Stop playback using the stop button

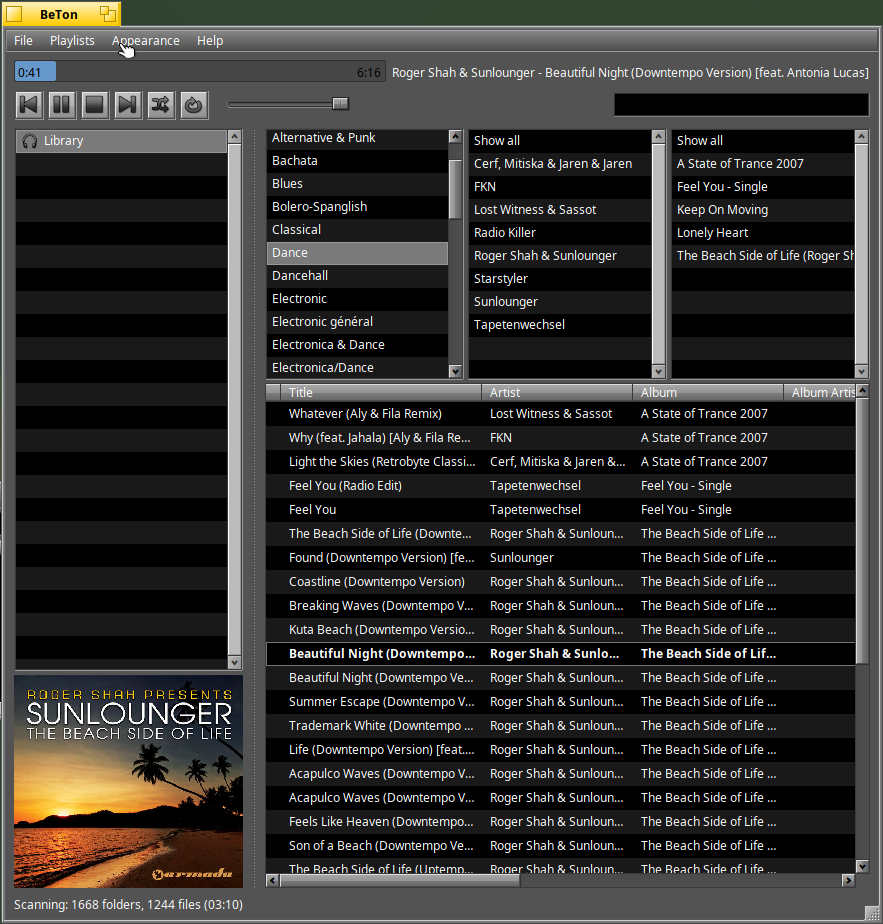94,104
